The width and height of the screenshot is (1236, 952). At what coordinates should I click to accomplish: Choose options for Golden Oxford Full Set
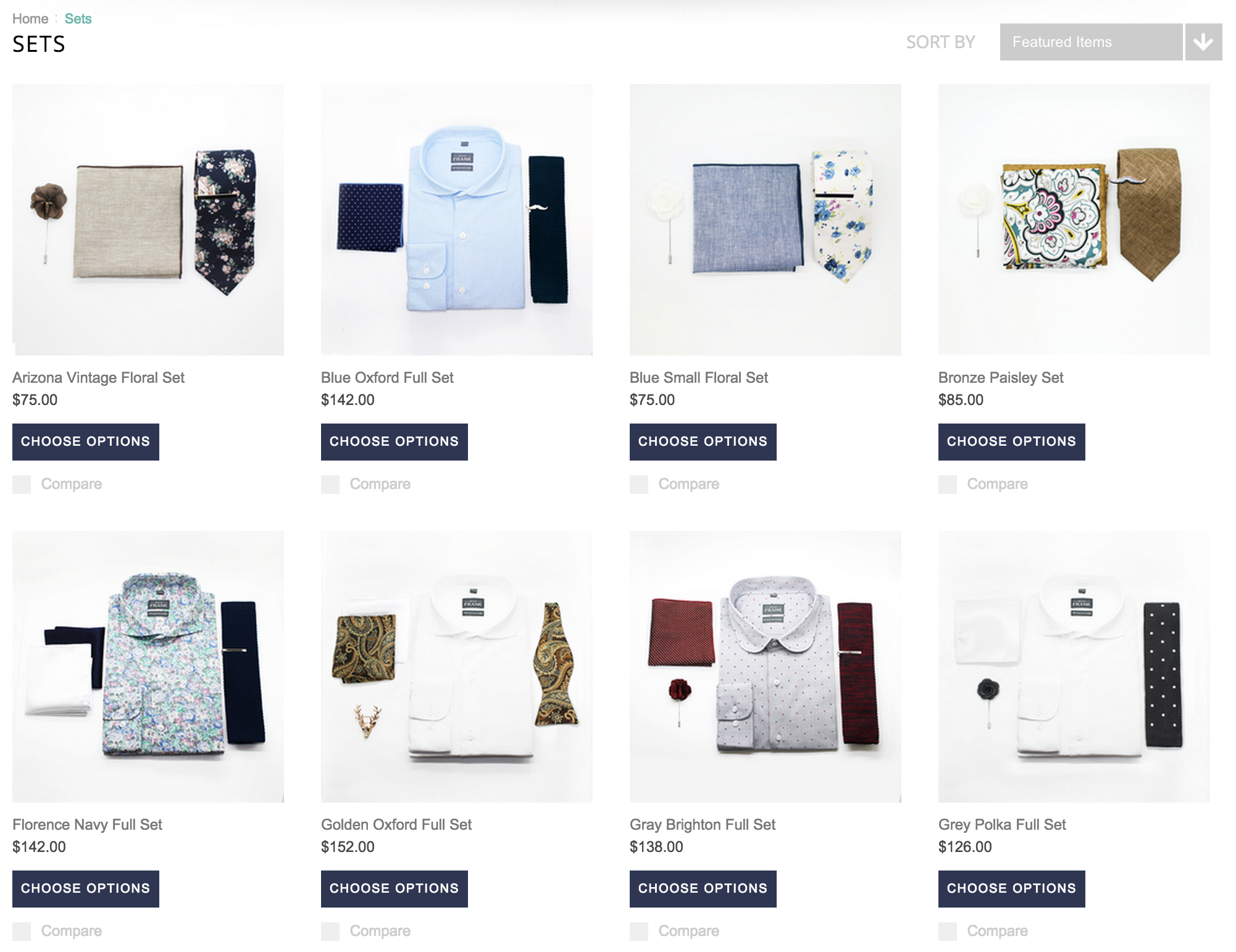pyautogui.click(x=395, y=889)
